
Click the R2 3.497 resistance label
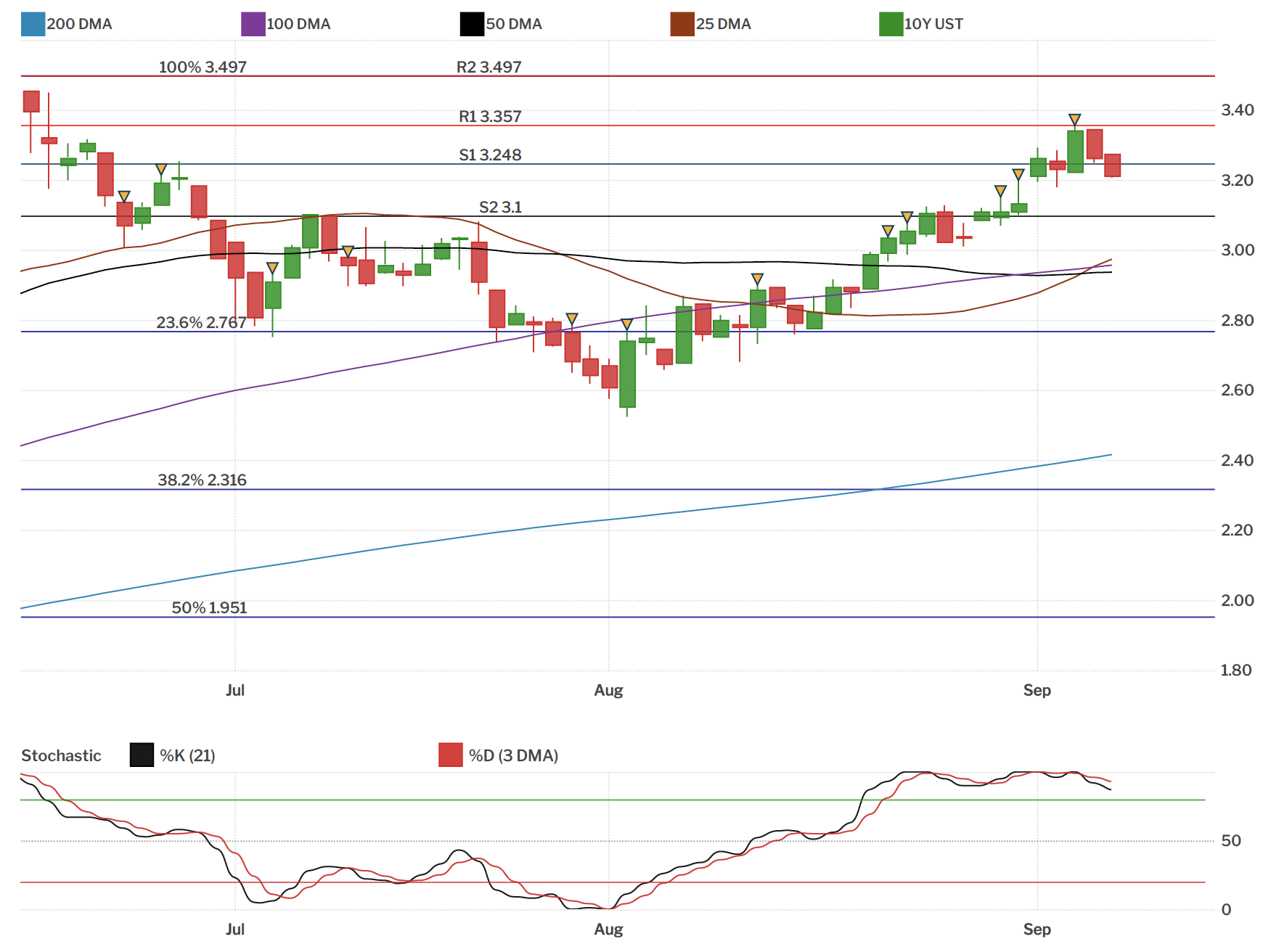[489, 67]
